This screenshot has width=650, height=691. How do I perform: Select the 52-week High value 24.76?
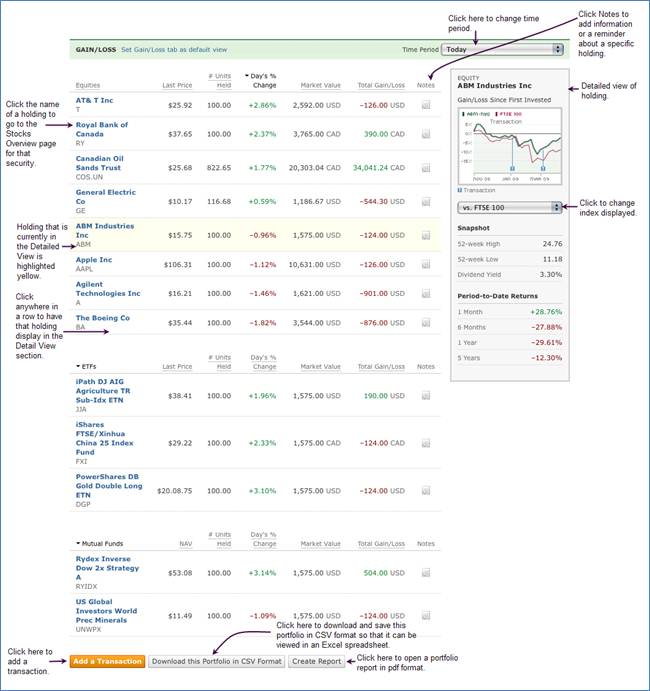click(552, 244)
